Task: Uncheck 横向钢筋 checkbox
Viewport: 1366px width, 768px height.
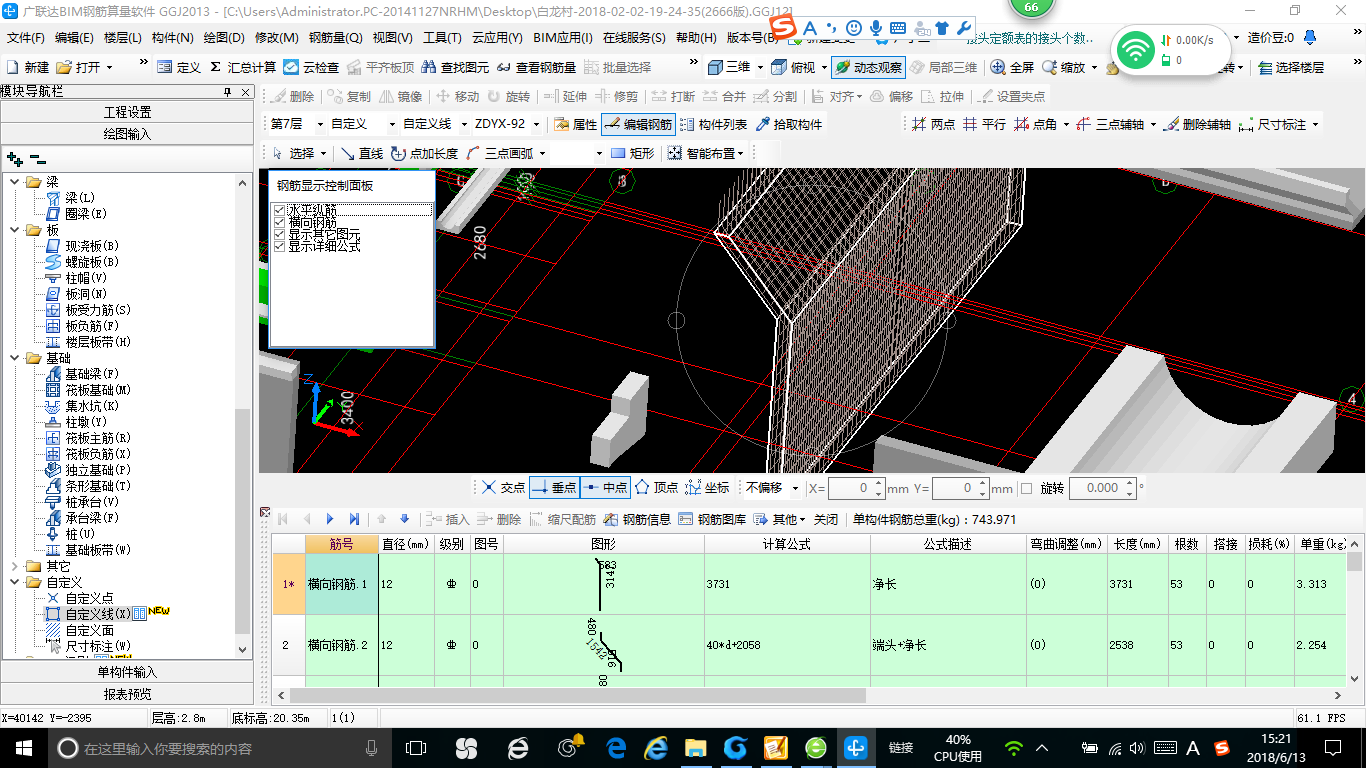Action: tap(279, 223)
